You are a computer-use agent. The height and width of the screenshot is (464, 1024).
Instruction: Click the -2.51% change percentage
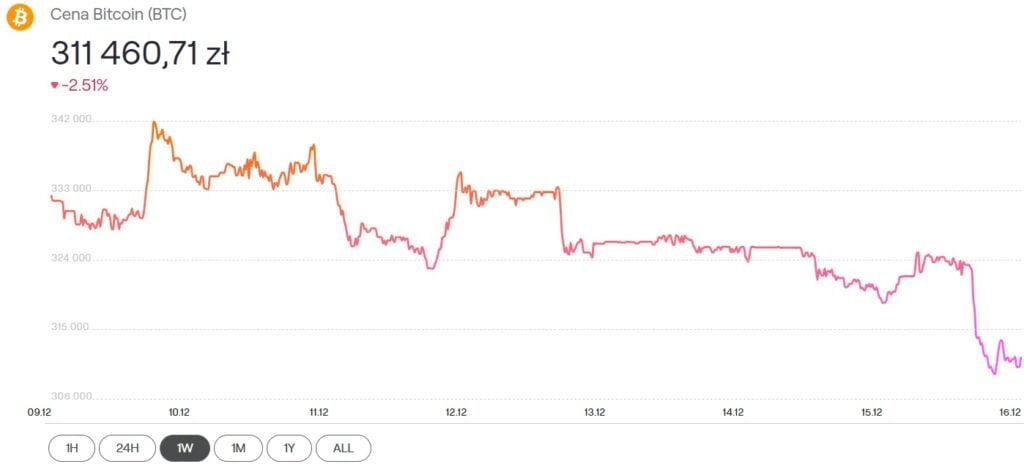coord(84,86)
